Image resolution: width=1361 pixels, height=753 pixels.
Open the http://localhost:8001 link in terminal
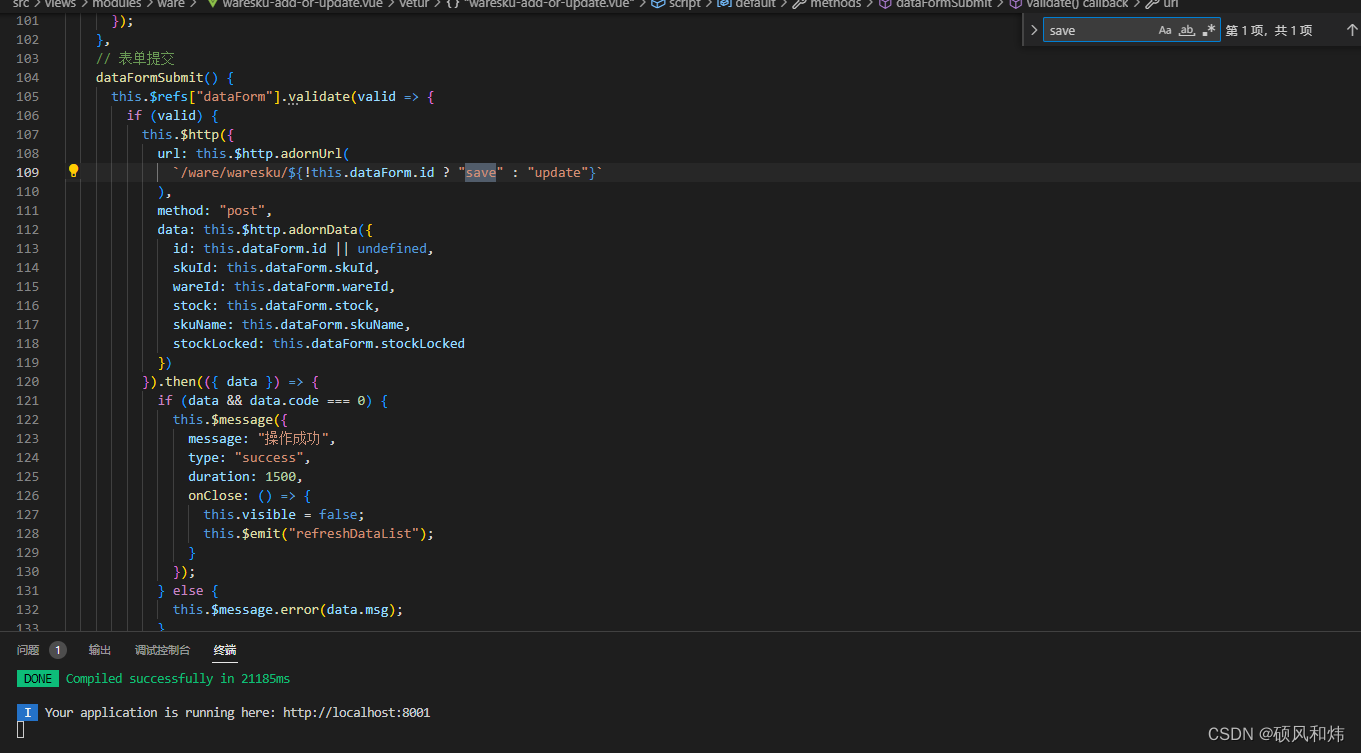tap(356, 712)
